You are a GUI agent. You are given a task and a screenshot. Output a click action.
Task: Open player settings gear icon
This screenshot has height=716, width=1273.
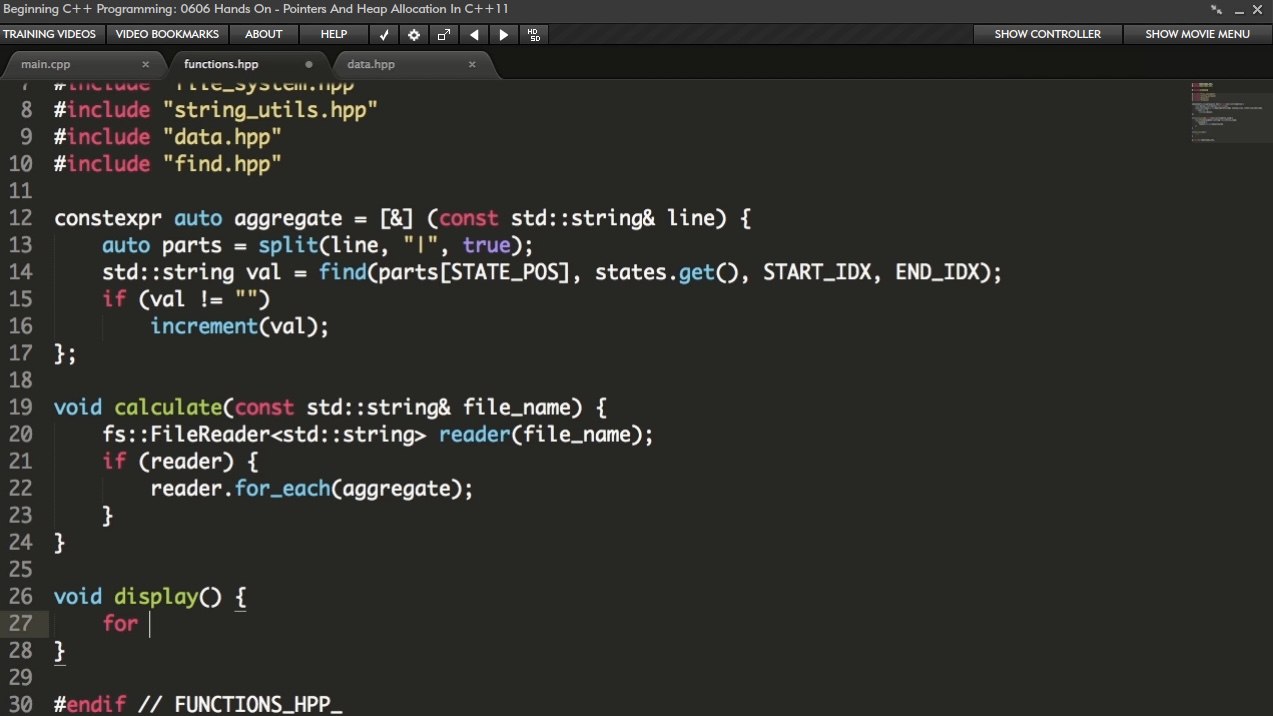pos(414,34)
